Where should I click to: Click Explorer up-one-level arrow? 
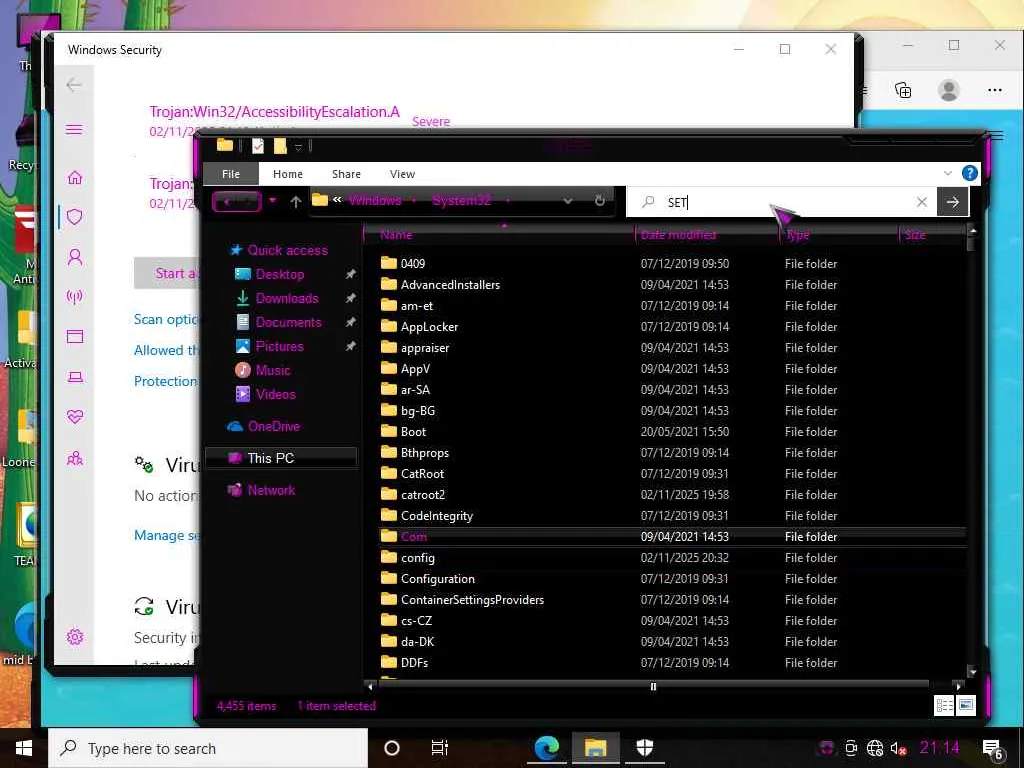point(296,202)
